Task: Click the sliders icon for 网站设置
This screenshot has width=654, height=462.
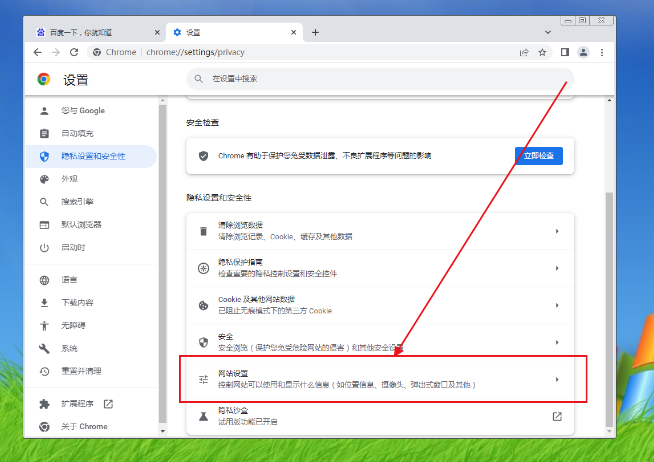Action: pos(203,379)
